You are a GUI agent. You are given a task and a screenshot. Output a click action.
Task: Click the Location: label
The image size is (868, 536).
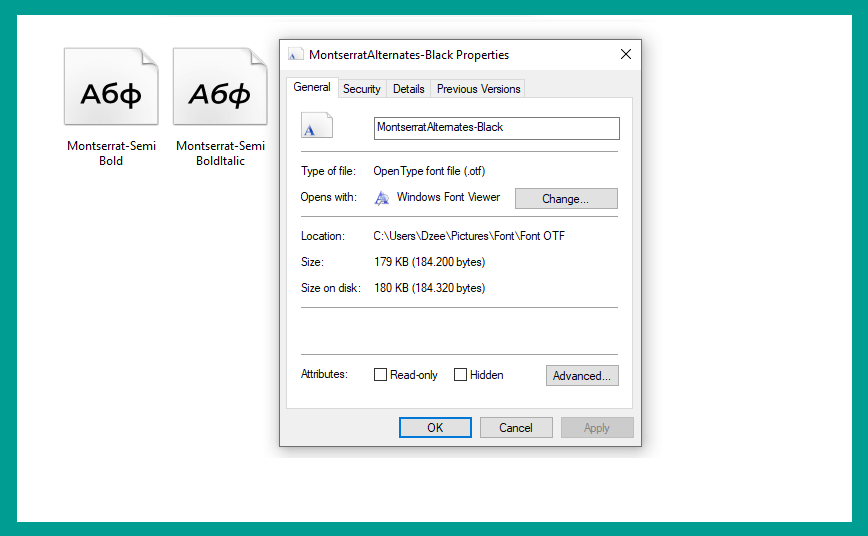click(323, 236)
